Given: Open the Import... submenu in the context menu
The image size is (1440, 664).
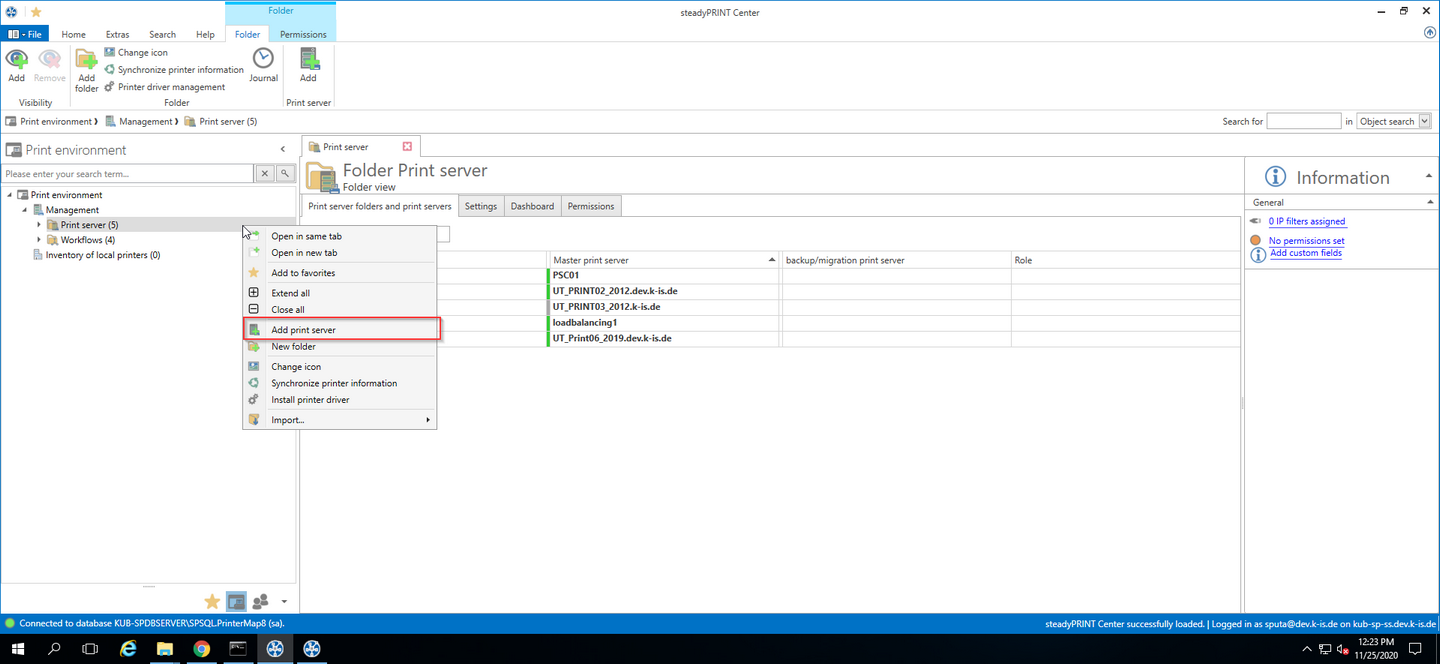Looking at the screenshot, I should (340, 420).
